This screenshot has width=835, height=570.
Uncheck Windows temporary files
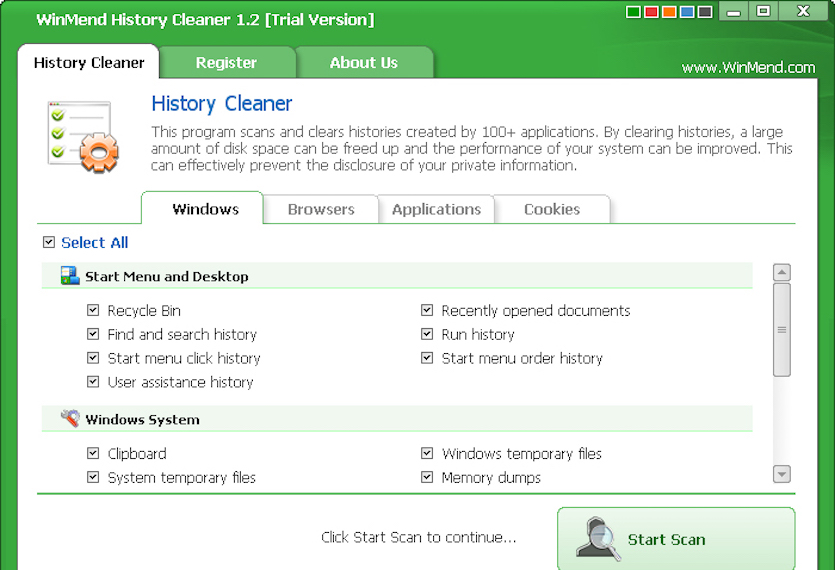tap(427, 453)
